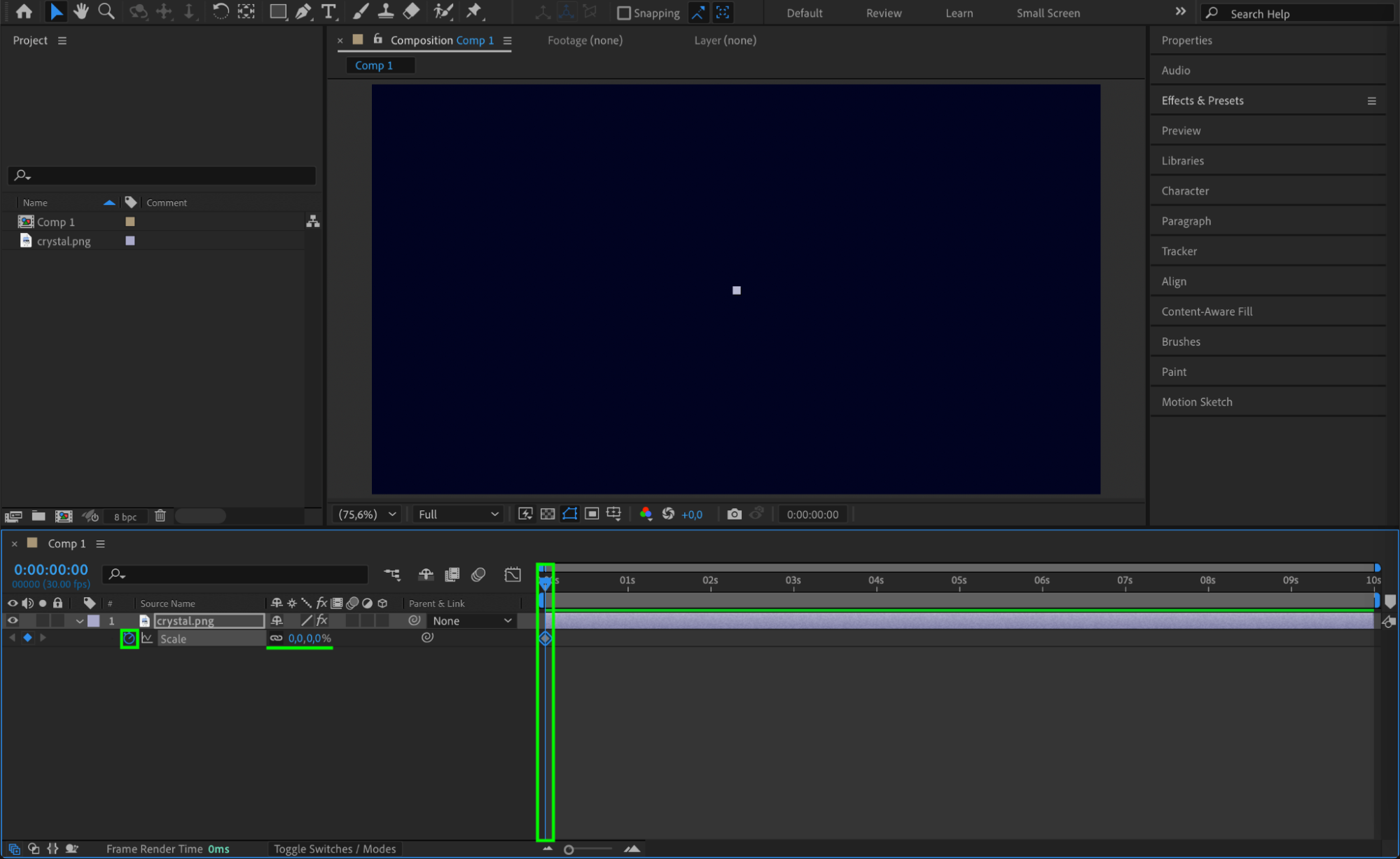The image size is (1400, 859).
Task: Select the Pen tool
Action: pos(303,11)
